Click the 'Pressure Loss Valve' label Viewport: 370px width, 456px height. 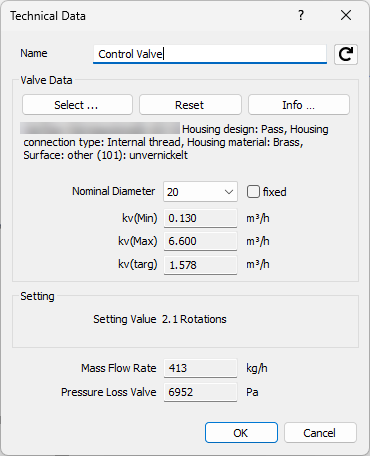tap(109, 392)
